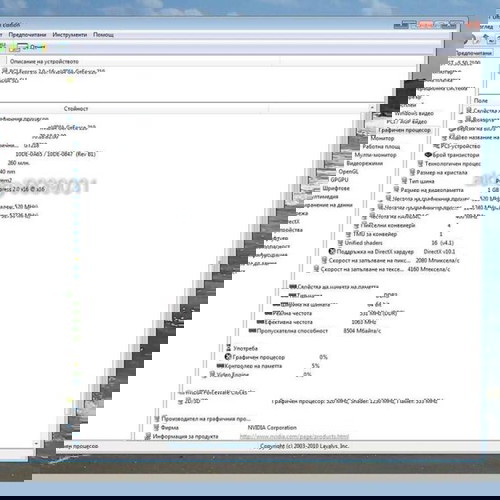The height and width of the screenshot is (500, 500).
Task: Click icon beside Размер на кристала
Action: pyautogui.click(x=412, y=172)
